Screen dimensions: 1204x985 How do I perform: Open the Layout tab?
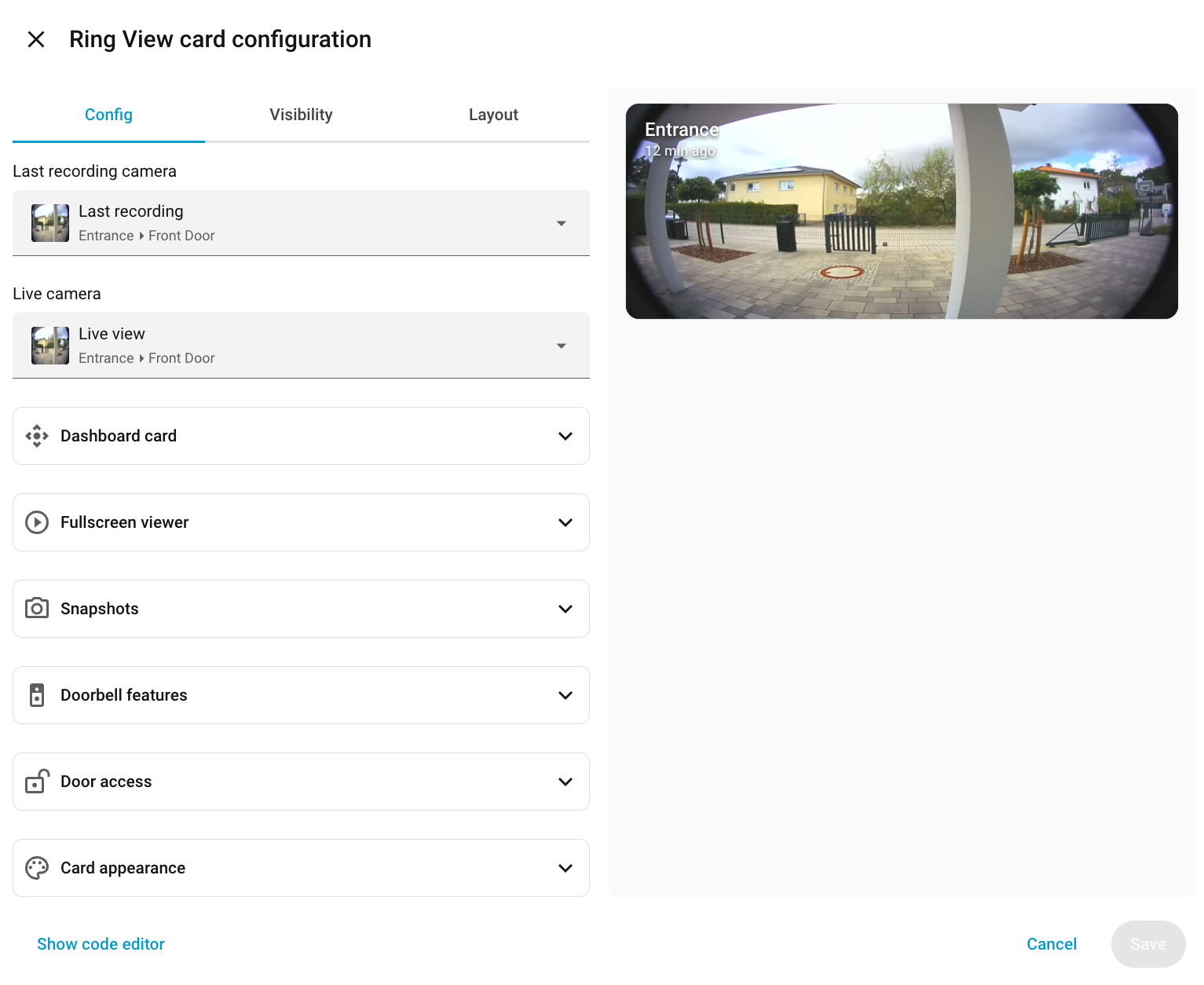coord(493,115)
